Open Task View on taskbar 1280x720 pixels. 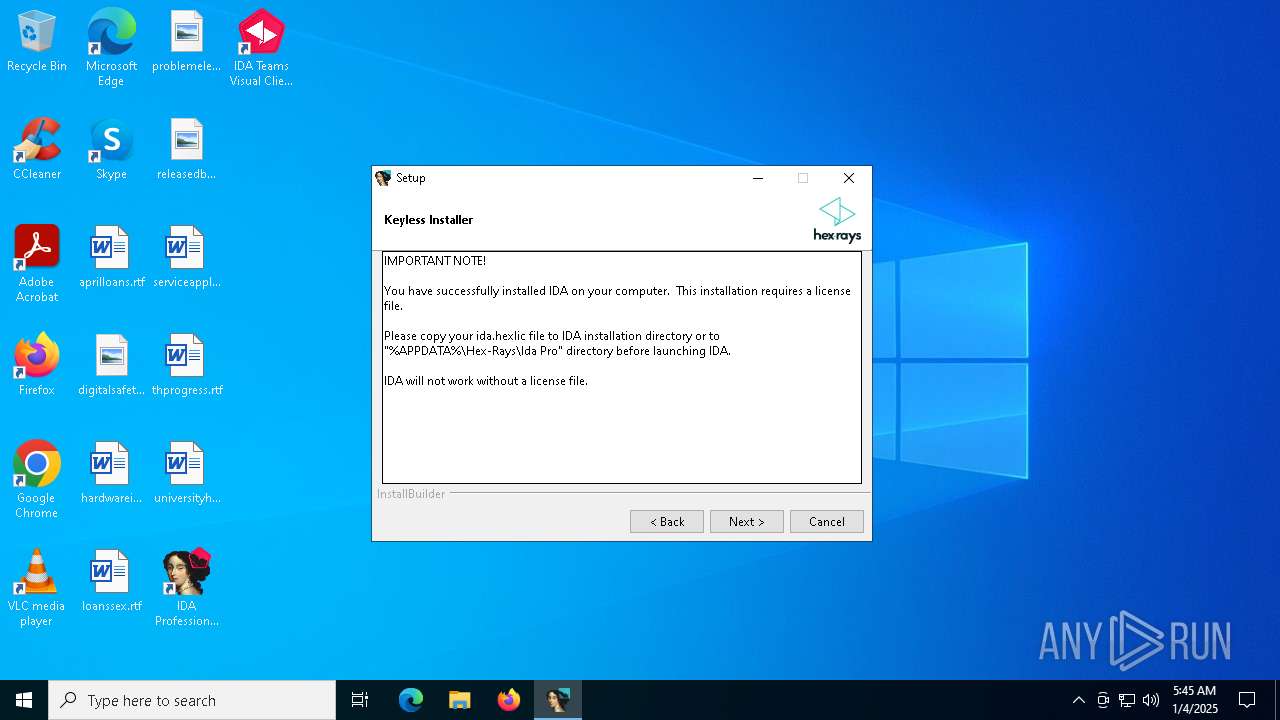click(360, 700)
